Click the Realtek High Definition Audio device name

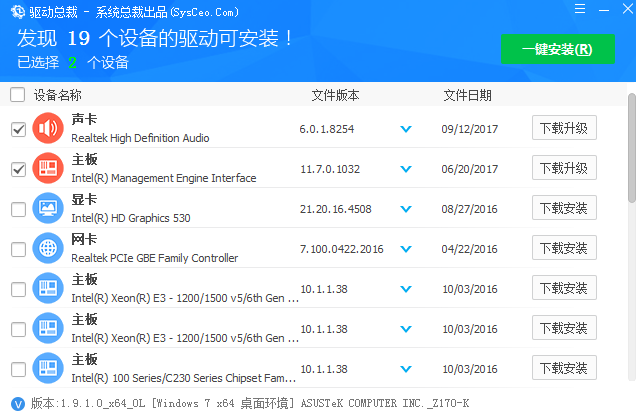[x=140, y=138]
